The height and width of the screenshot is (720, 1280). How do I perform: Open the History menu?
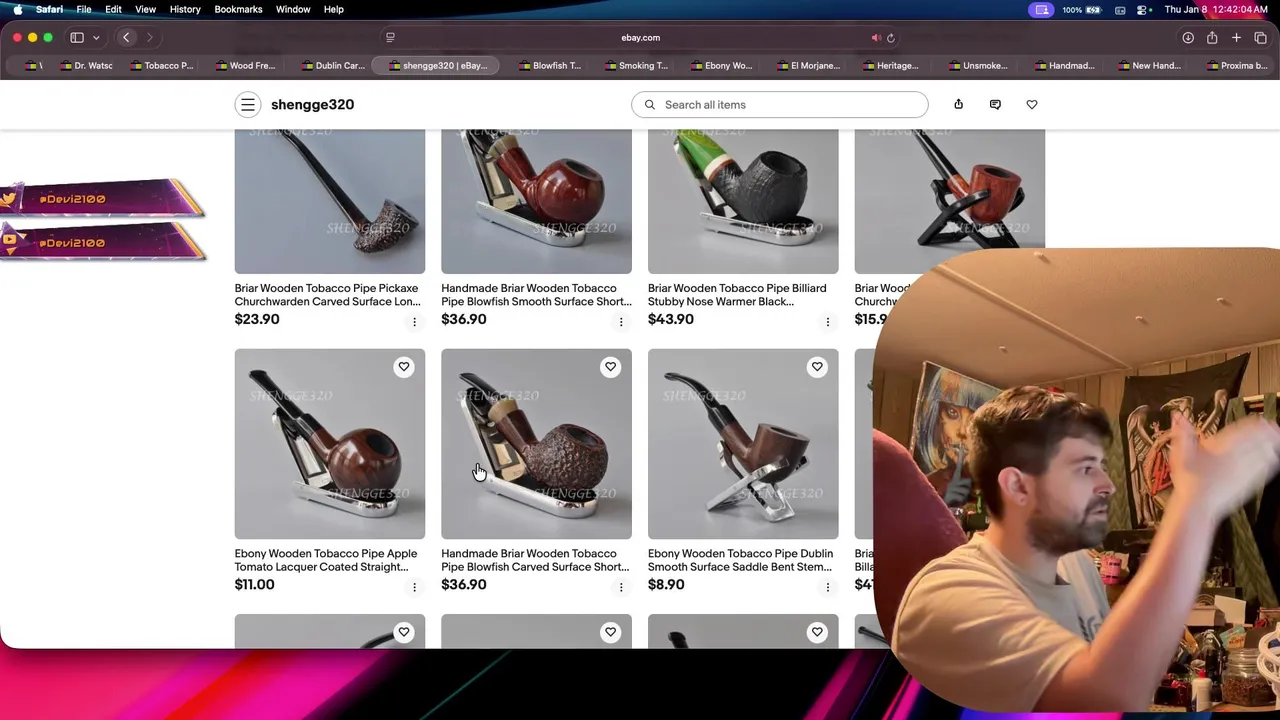185,9
